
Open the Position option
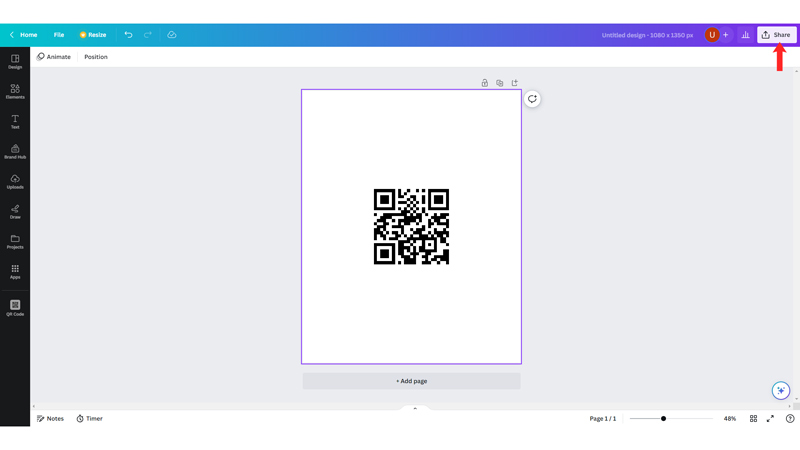[x=96, y=57]
